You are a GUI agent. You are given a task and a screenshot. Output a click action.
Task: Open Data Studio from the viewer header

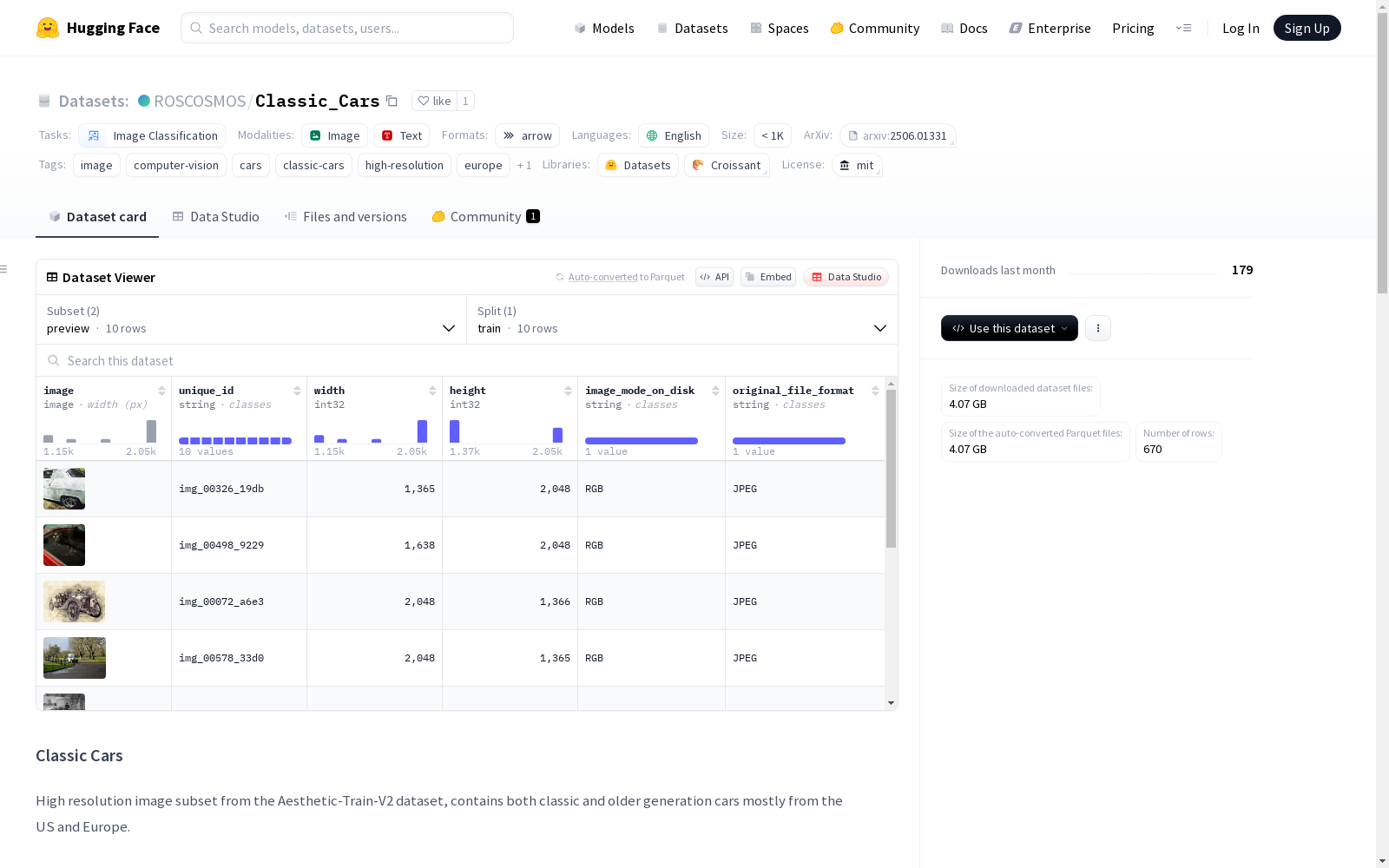coord(846,277)
